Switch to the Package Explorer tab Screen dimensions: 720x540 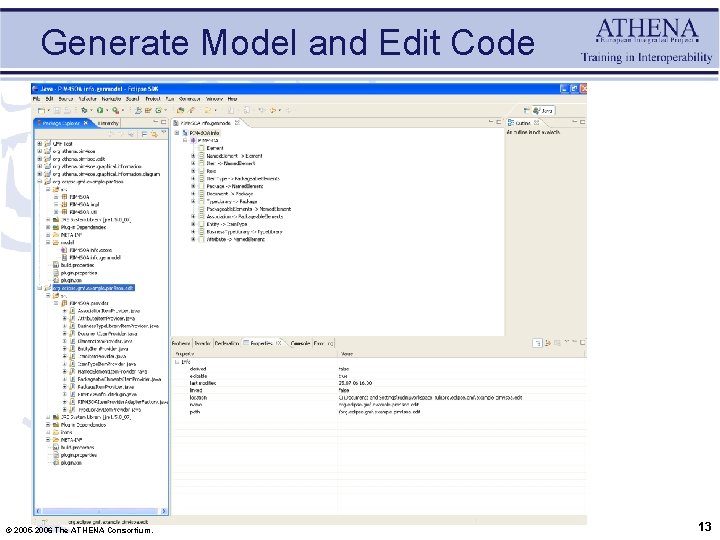pyautogui.click(x=62, y=123)
